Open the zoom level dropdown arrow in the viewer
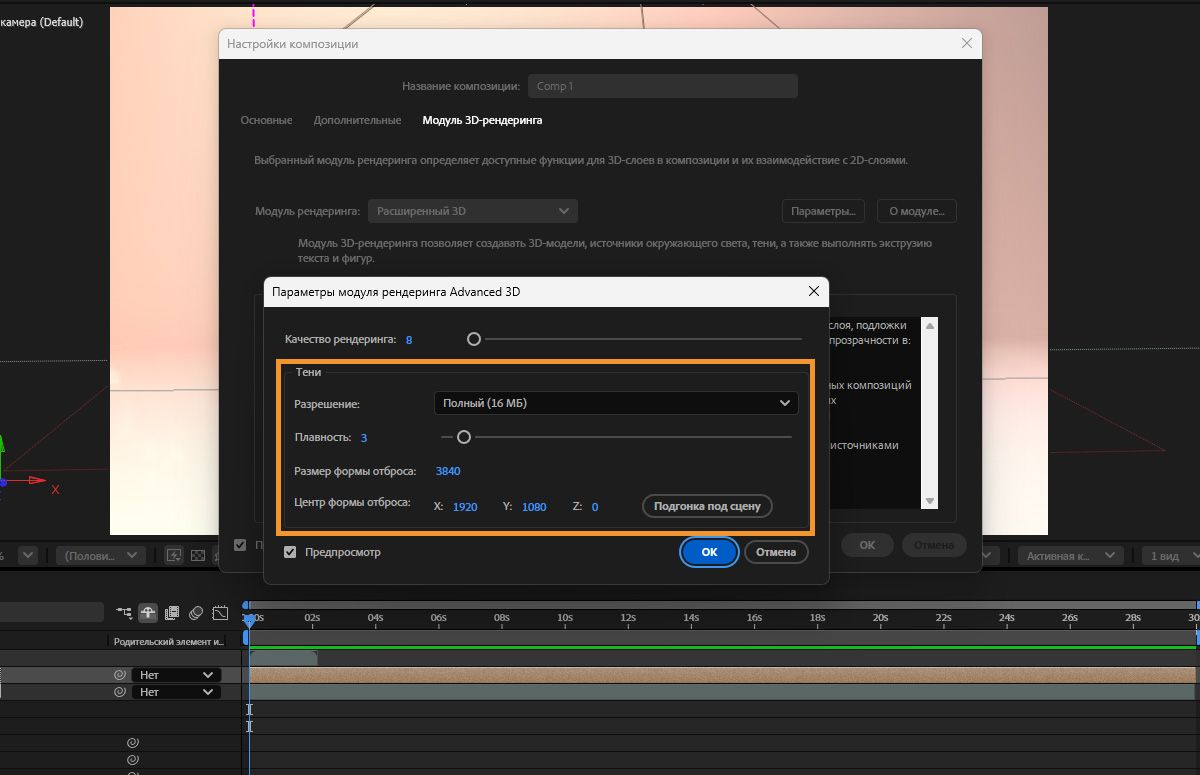The height and width of the screenshot is (775, 1200). 27,555
